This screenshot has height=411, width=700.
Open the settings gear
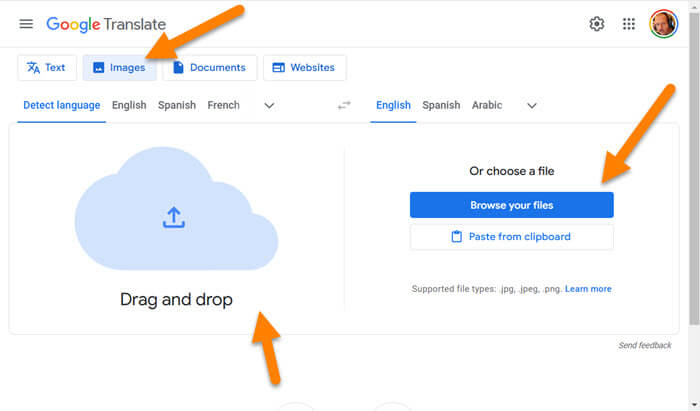[x=596, y=24]
